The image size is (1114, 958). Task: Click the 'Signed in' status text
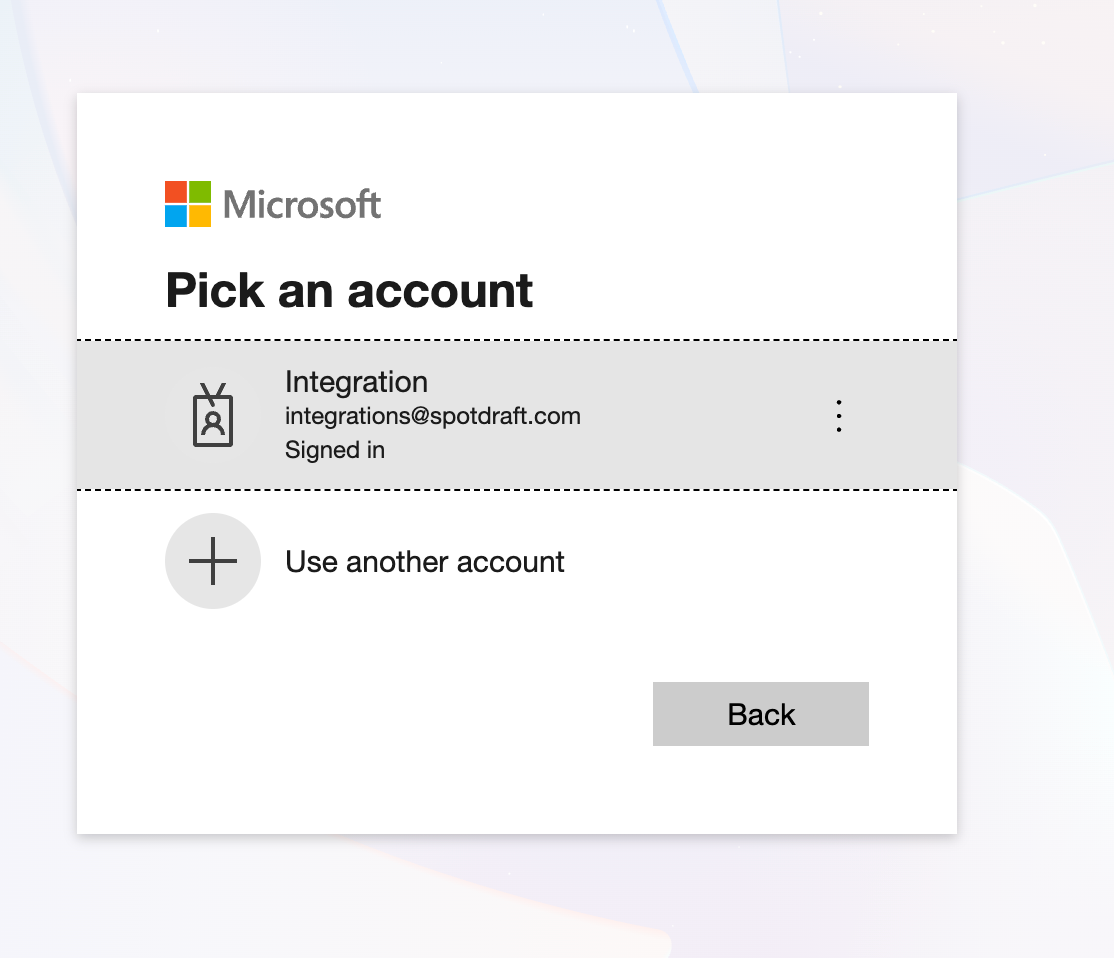click(x=335, y=450)
